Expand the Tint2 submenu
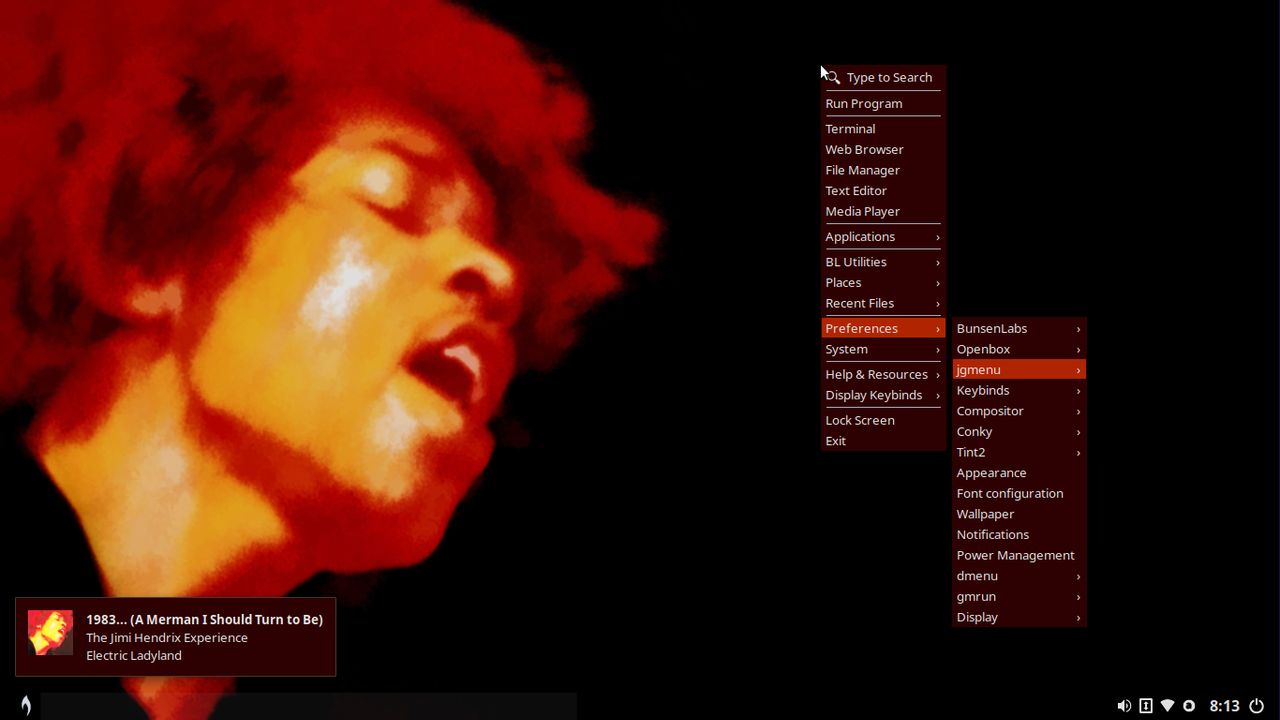1280x720 pixels. coord(1019,452)
